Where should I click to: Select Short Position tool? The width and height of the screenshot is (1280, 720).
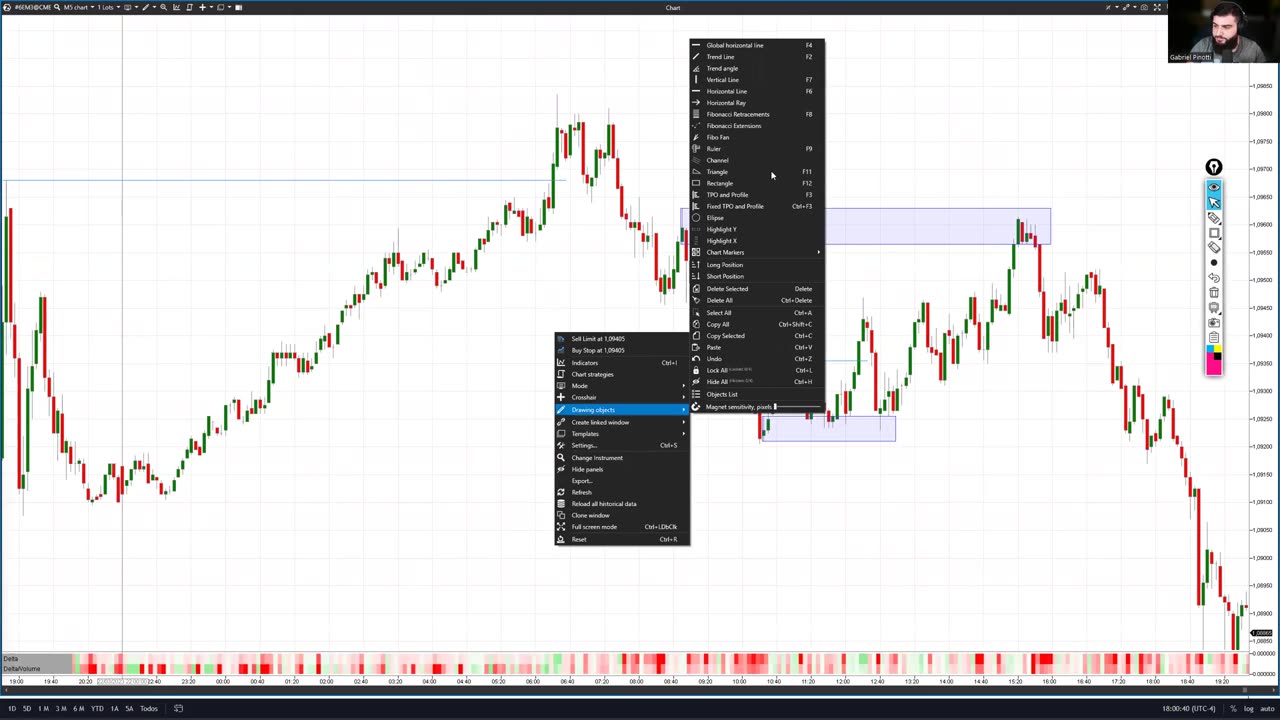click(x=757, y=276)
